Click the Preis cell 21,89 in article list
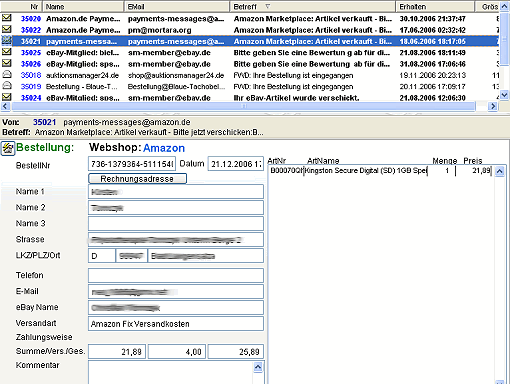 [474, 171]
